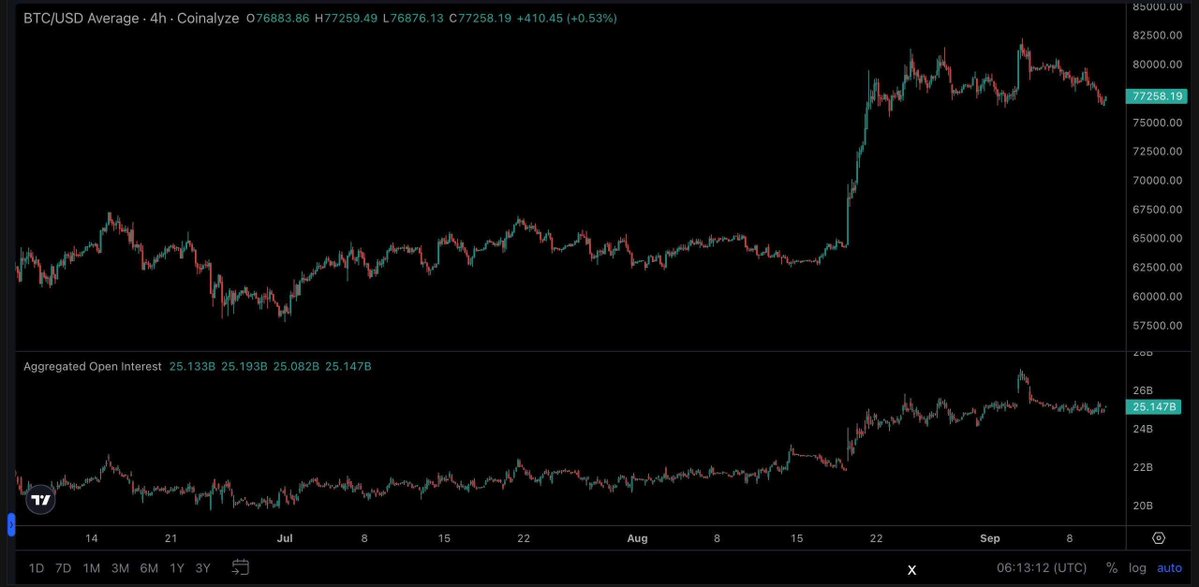
Task: Click the Sep marker on time axis
Action: [990, 538]
